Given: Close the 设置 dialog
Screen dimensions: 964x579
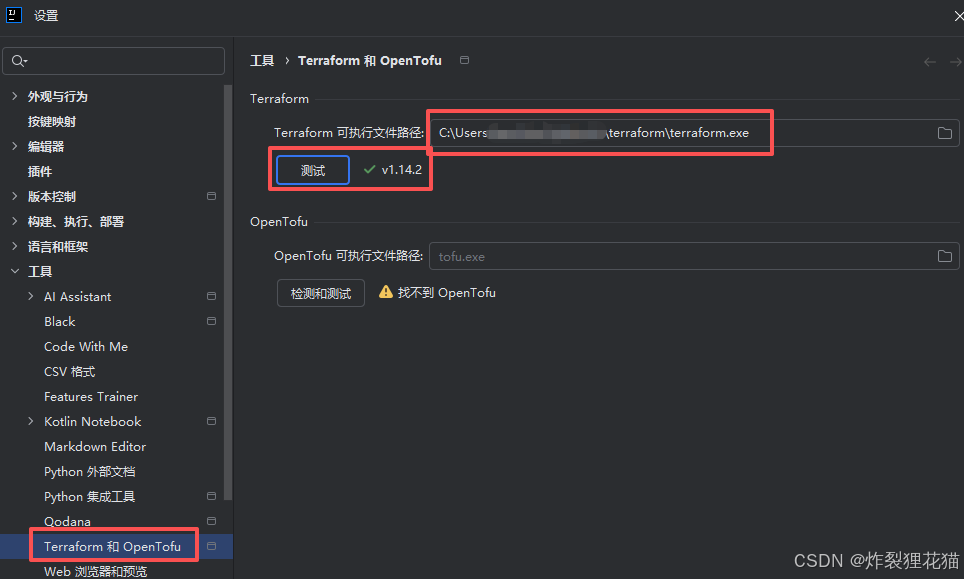Looking at the screenshot, I should click(958, 16).
